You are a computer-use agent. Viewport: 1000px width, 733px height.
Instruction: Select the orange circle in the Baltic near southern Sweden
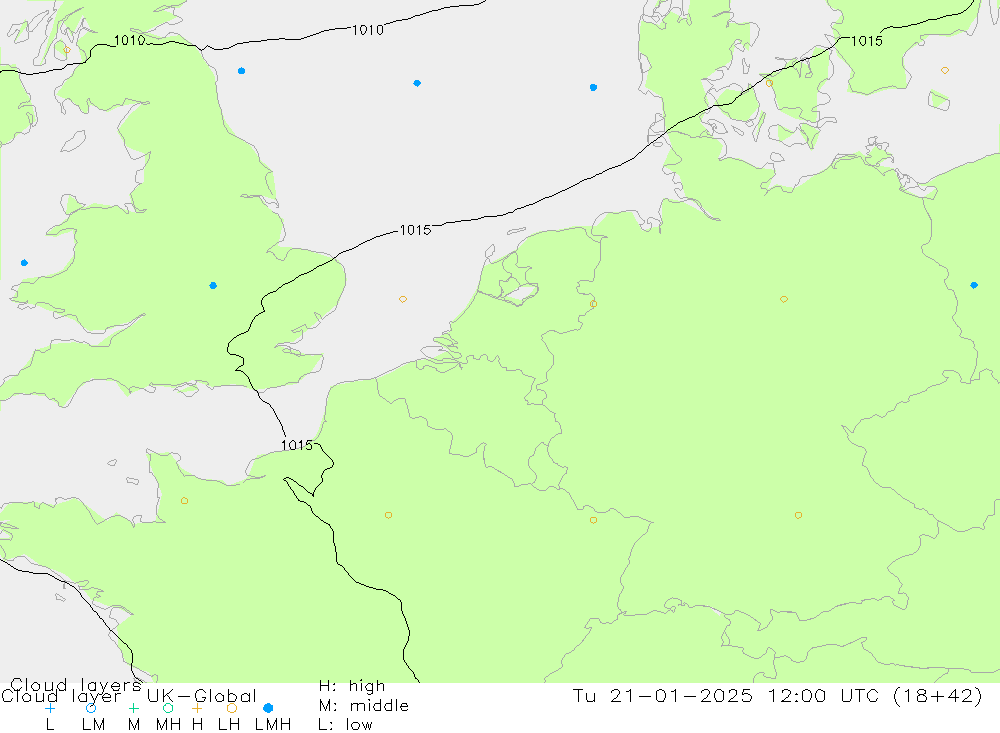(945, 70)
